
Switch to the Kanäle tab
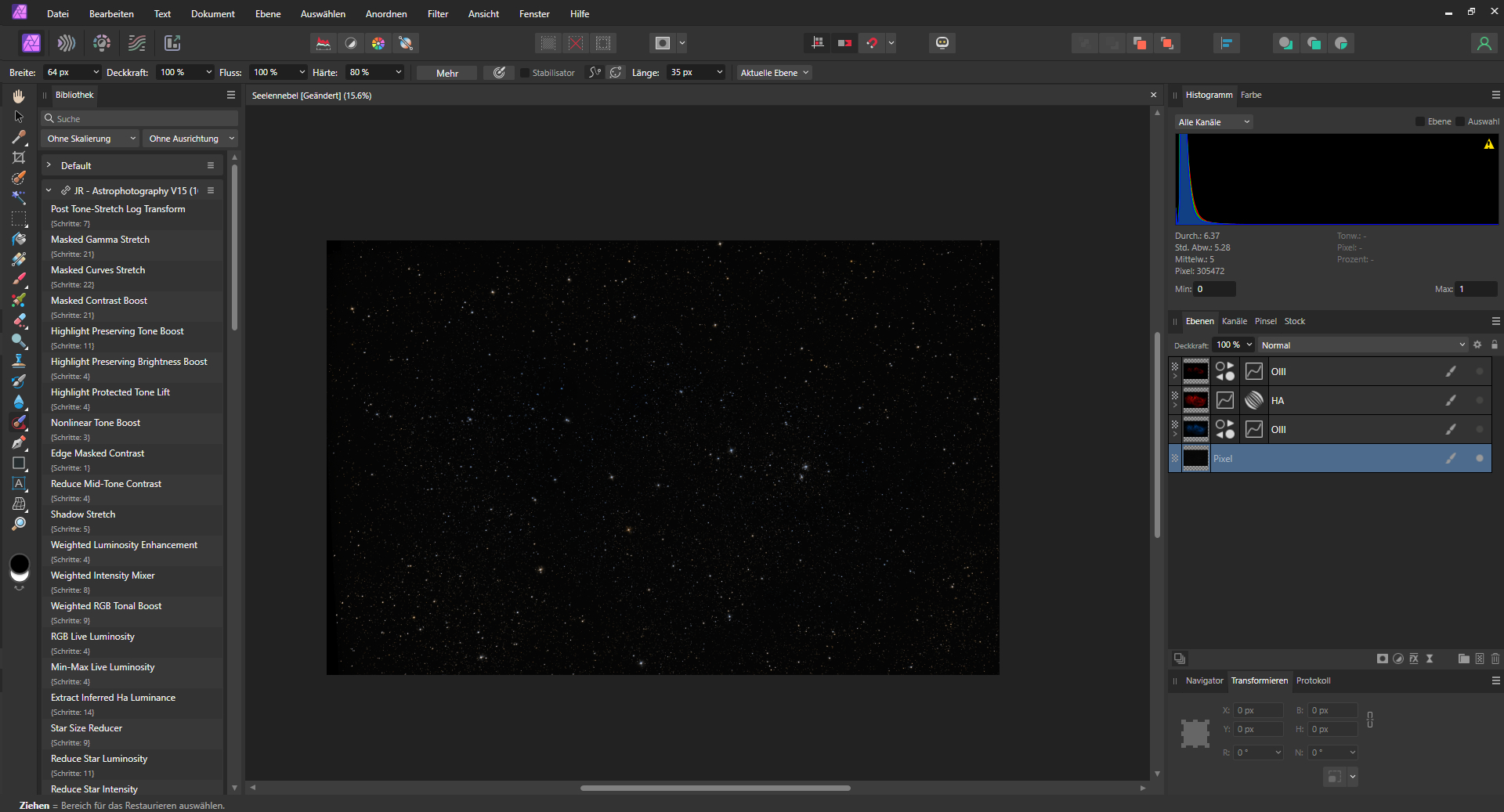(x=1235, y=321)
